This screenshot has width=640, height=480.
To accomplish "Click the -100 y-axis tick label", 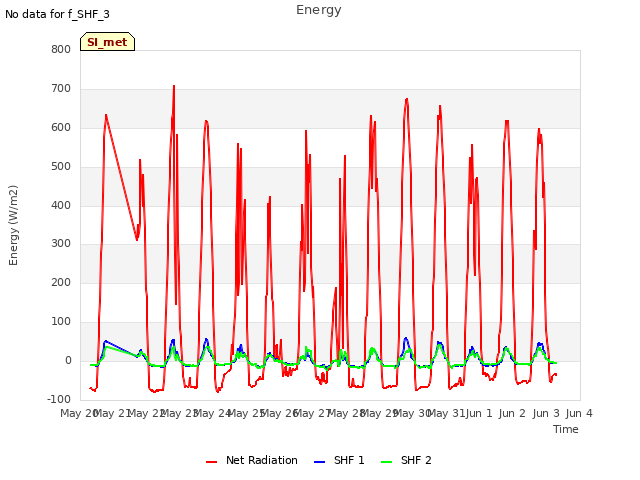I will pyautogui.click(x=59, y=399).
